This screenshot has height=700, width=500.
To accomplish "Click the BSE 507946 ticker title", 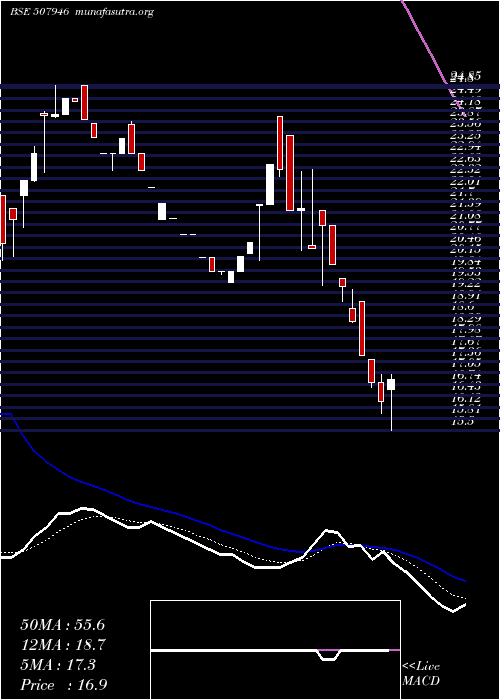I will pyautogui.click(x=39, y=12).
